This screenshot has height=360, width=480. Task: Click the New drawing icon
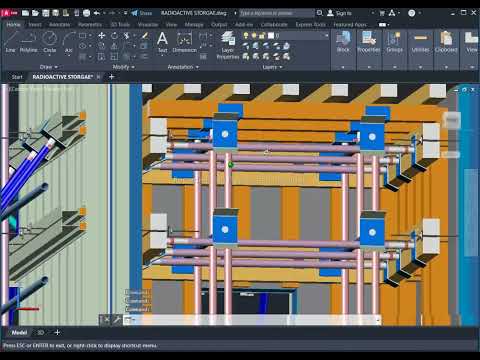[25, 13]
